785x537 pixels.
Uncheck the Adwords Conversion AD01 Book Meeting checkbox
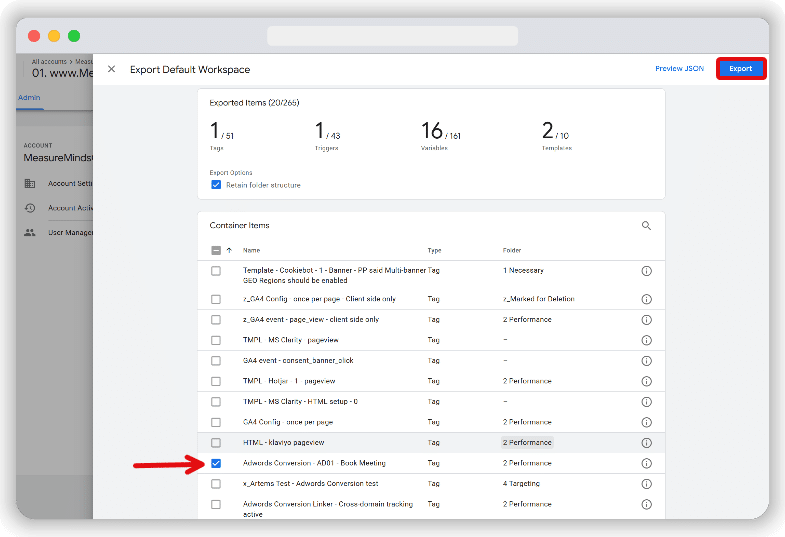[x=216, y=463]
